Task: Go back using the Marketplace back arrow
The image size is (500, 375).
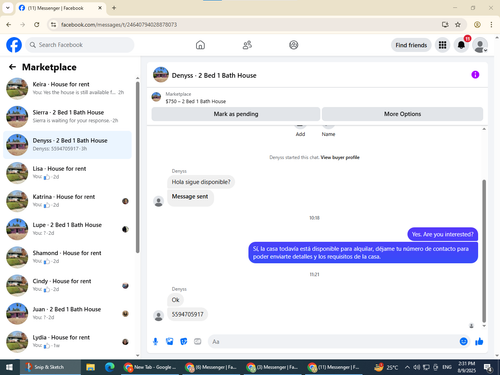Action: [x=12, y=67]
